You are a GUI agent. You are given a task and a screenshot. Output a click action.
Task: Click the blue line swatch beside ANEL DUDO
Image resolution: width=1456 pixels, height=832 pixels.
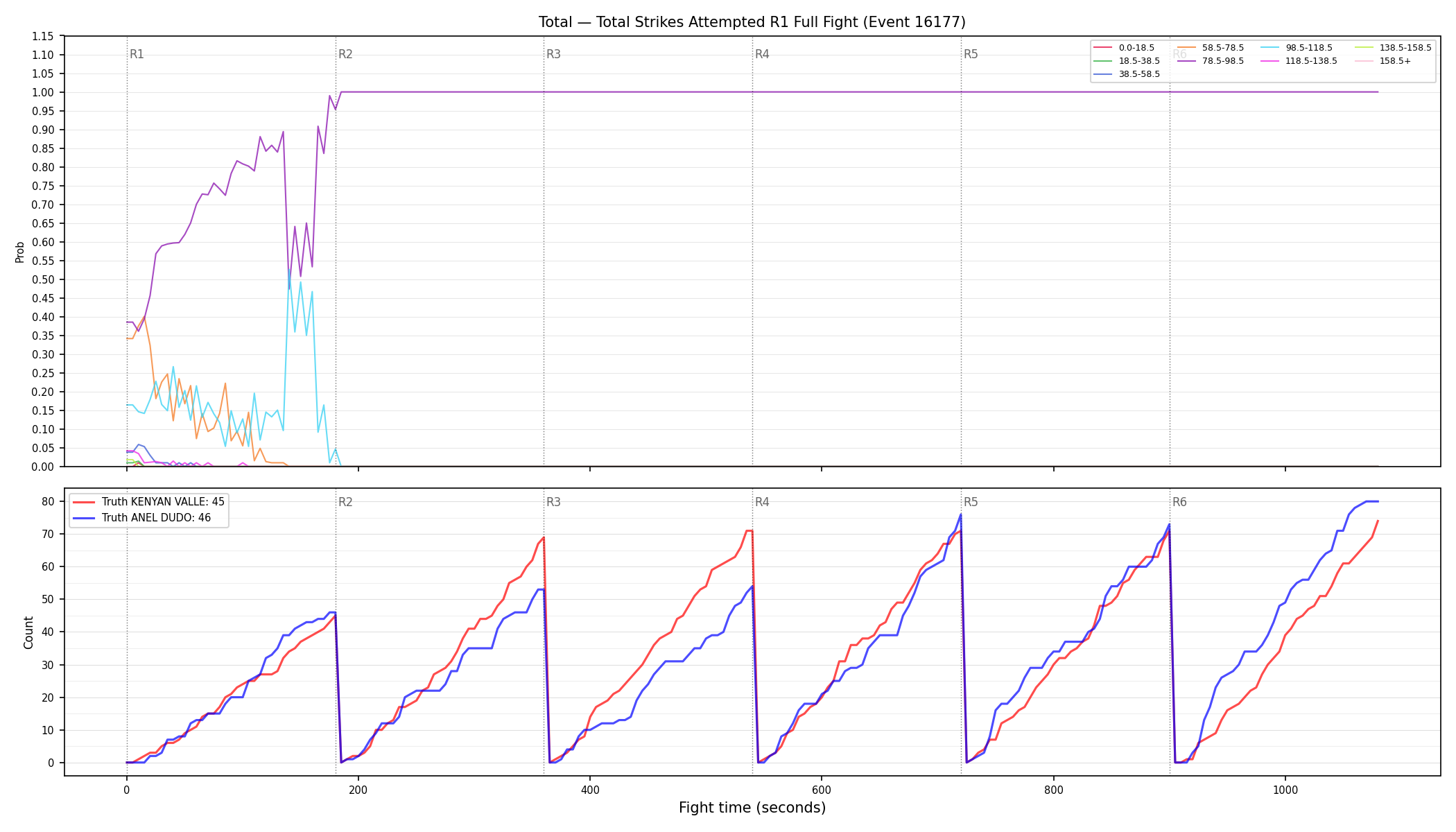(x=84, y=518)
